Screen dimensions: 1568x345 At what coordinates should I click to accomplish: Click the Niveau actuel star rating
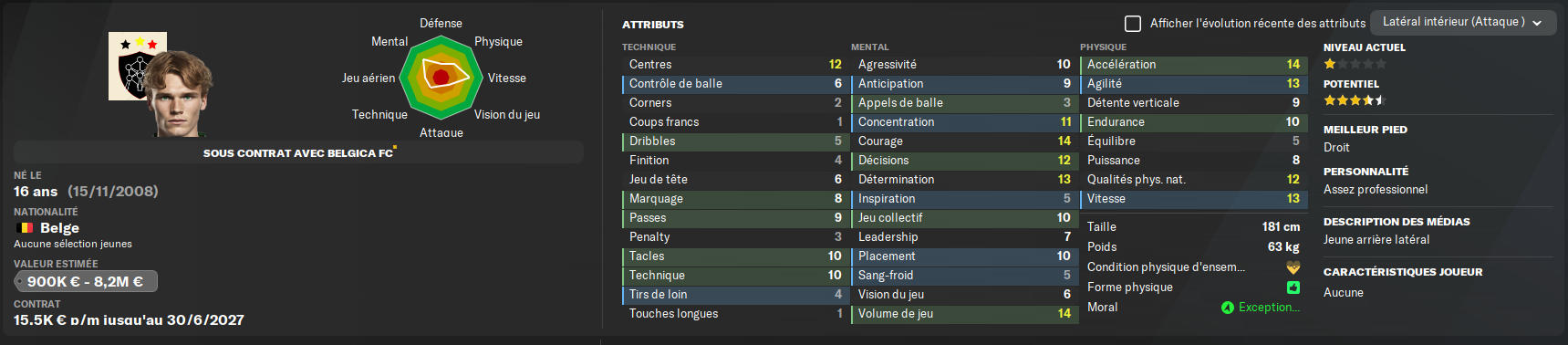pos(1355,64)
